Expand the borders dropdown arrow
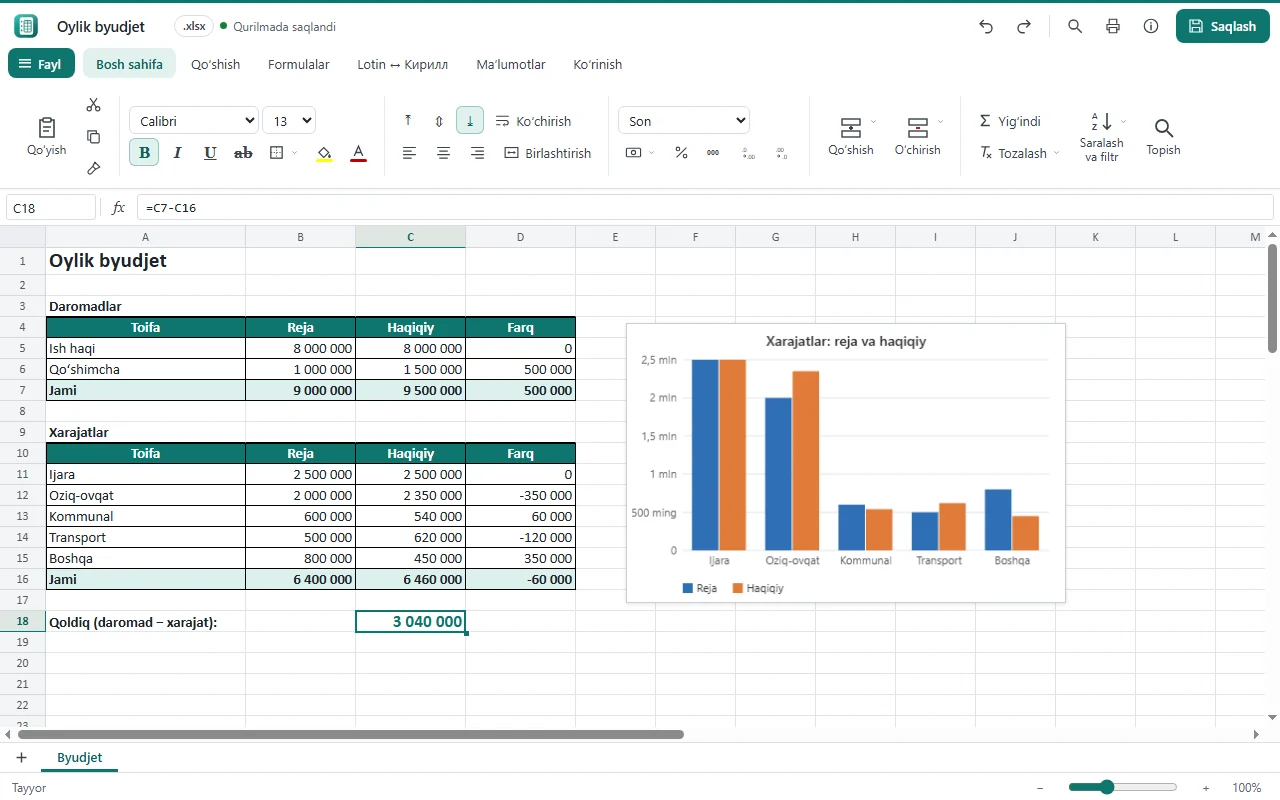Image resolution: width=1280 pixels, height=800 pixels. pos(294,153)
